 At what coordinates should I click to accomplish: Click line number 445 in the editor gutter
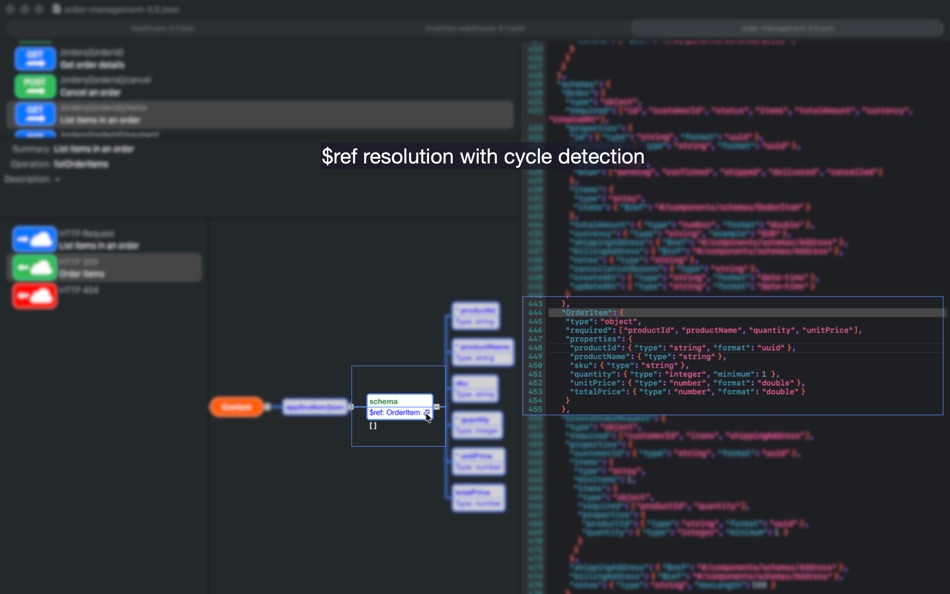[535, 322]
